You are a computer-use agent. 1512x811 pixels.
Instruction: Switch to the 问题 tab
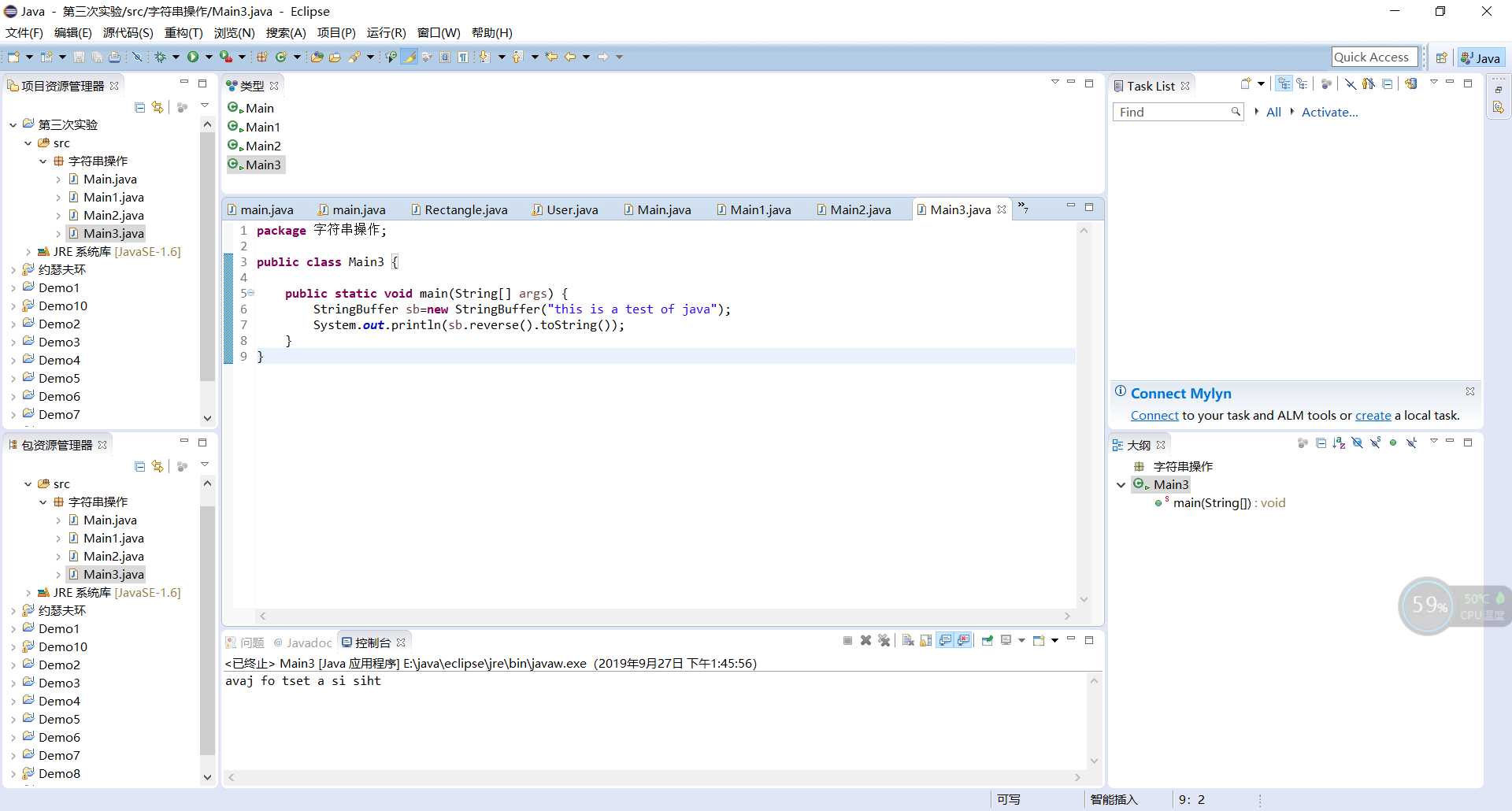(x=245, y=643)
